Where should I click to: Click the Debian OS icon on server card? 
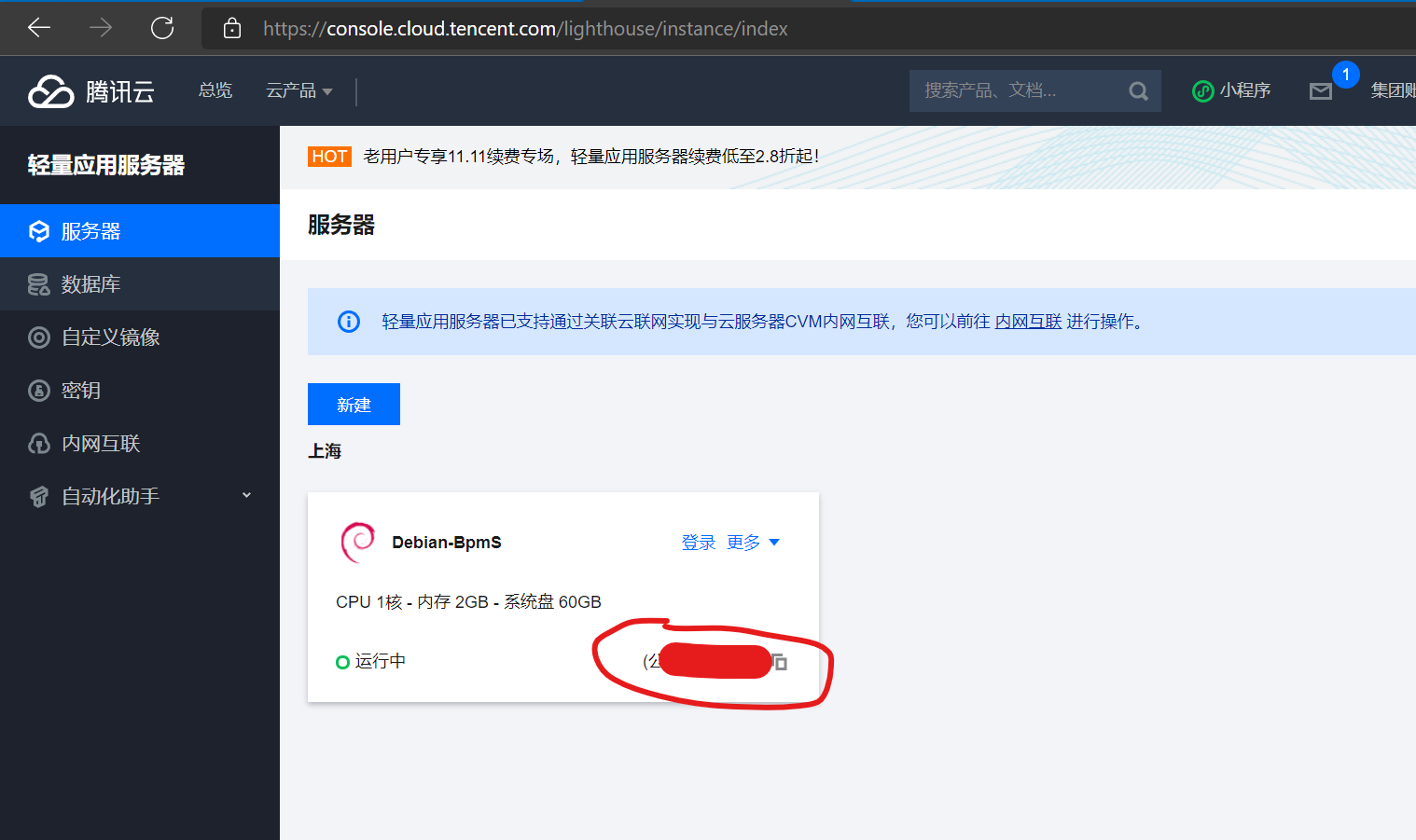(x=356, y=542)
